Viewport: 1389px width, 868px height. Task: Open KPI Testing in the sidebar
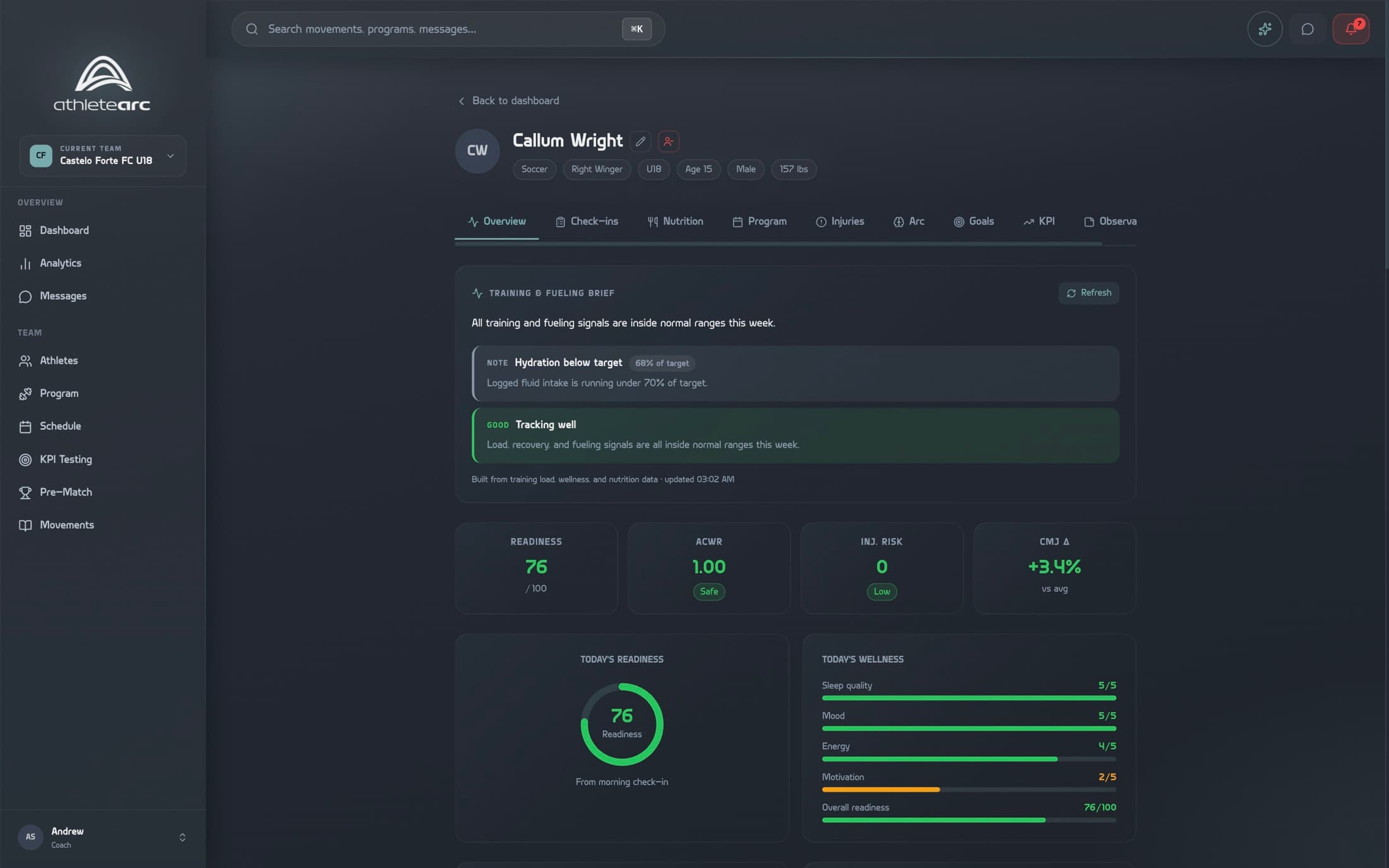coord(103,460)
